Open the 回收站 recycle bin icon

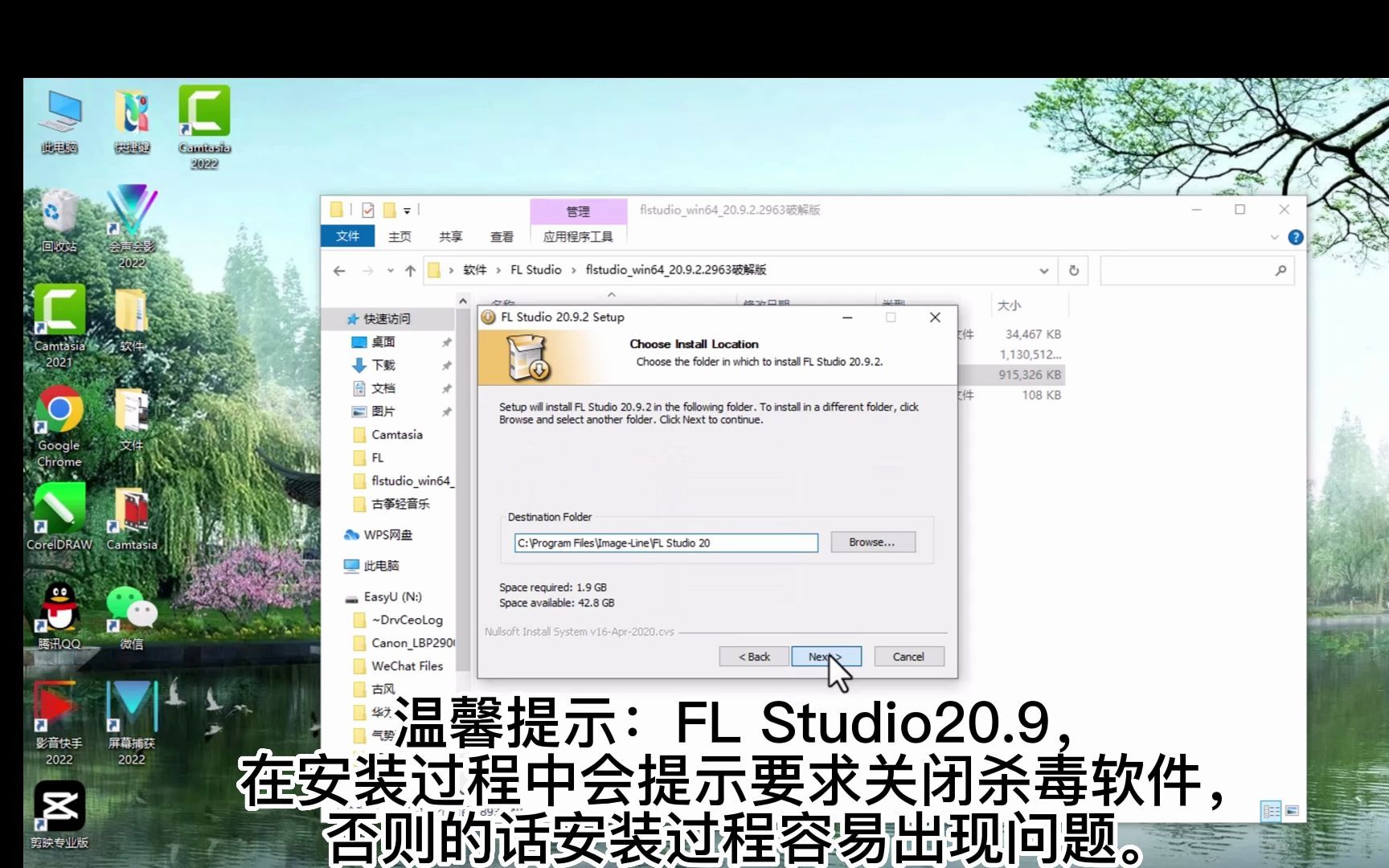point(59,221)
